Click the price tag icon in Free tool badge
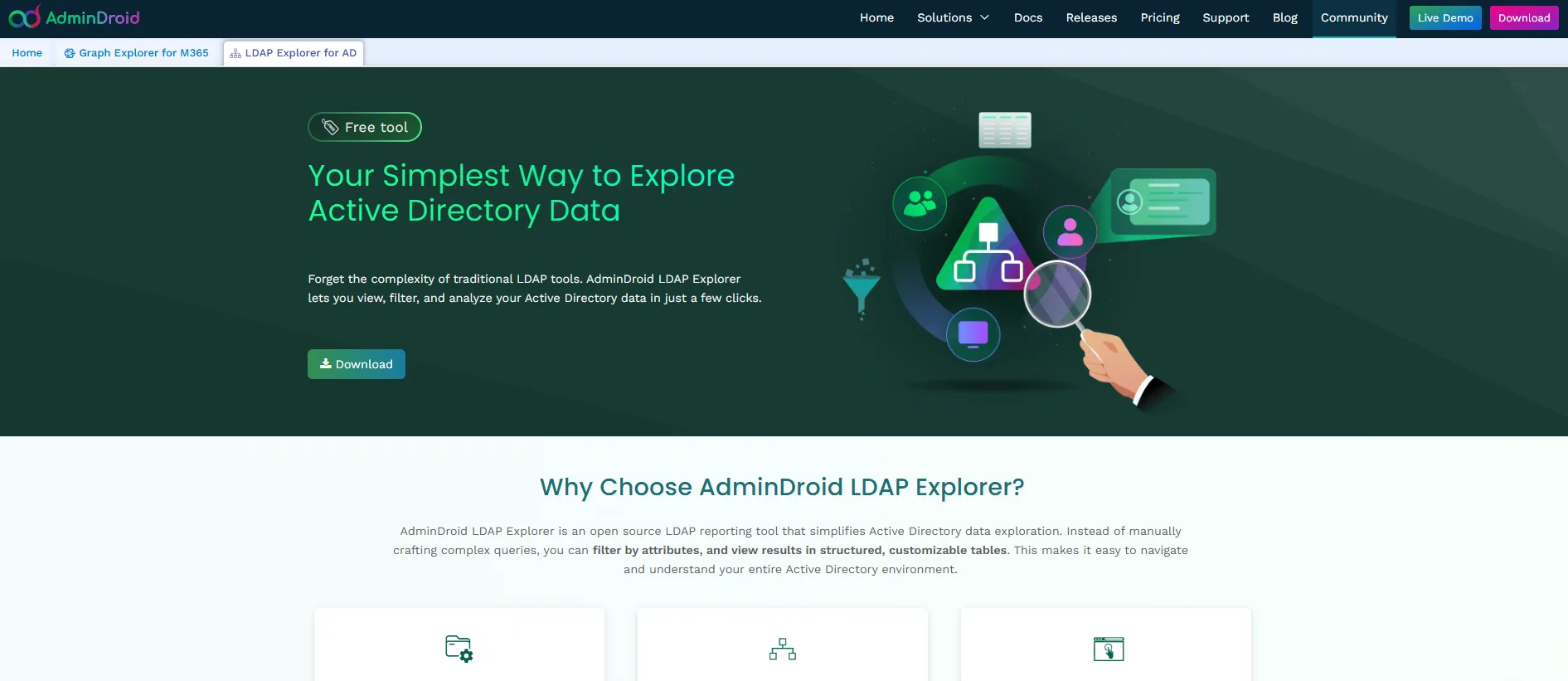The image size is (1568, 681). (330, 127)
